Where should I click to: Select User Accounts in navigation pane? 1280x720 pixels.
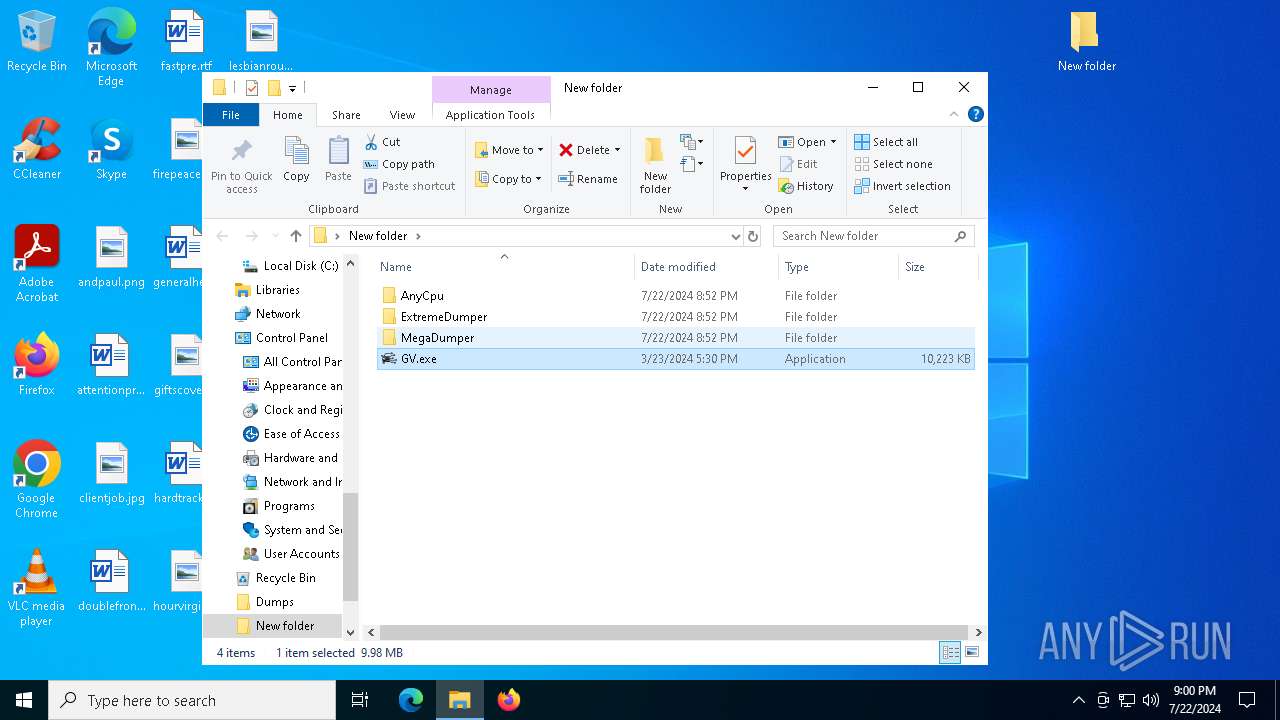[x=301, y=554]
